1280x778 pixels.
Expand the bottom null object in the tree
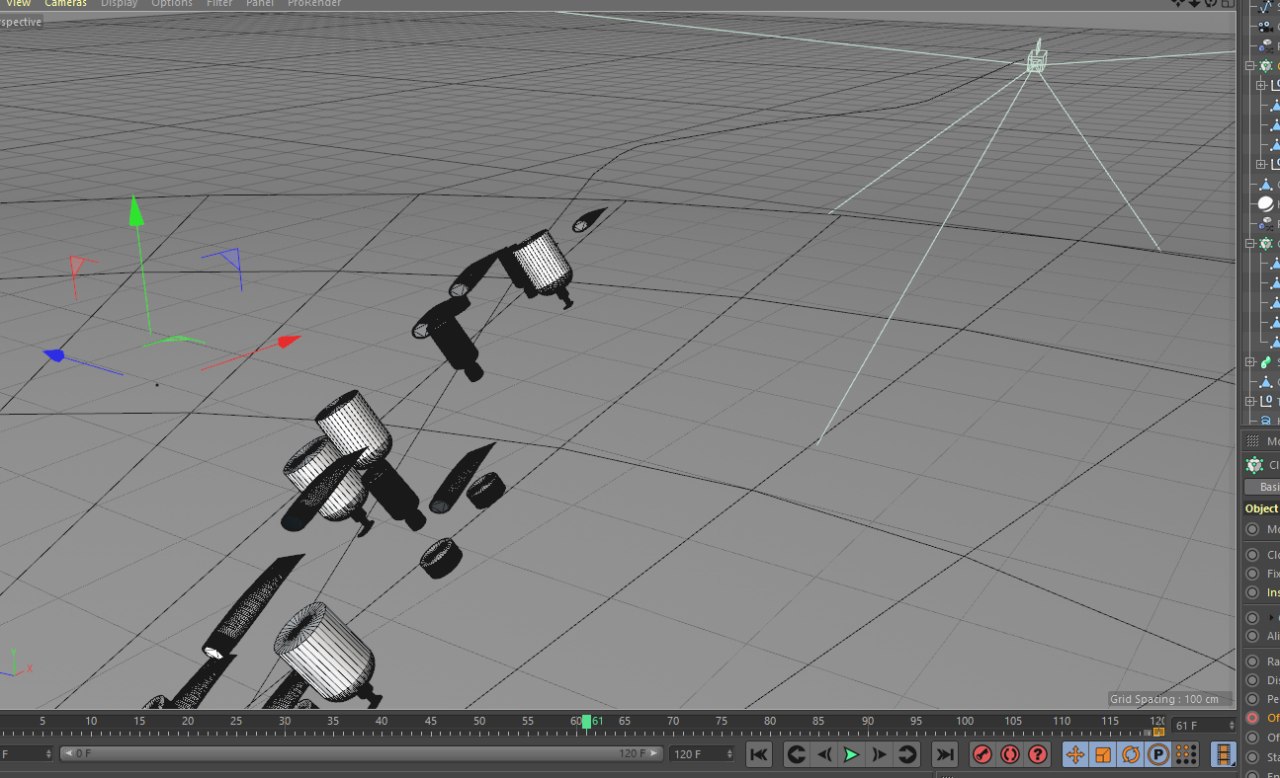[1250, 401]
